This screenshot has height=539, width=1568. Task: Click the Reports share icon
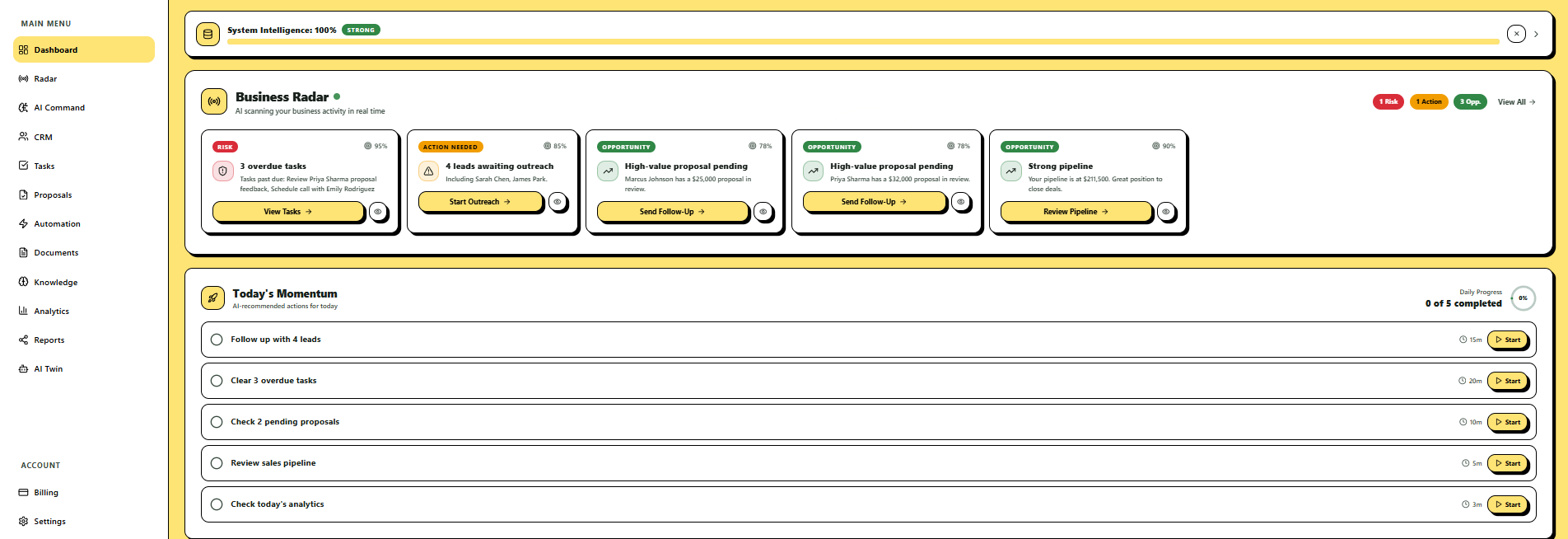[23, 340]
